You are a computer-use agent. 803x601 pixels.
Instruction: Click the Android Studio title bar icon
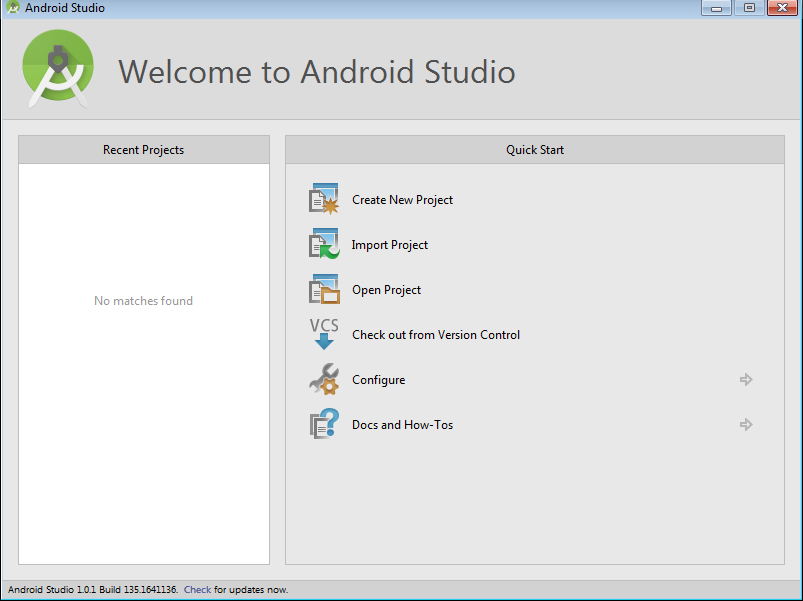tap(12, 8)
